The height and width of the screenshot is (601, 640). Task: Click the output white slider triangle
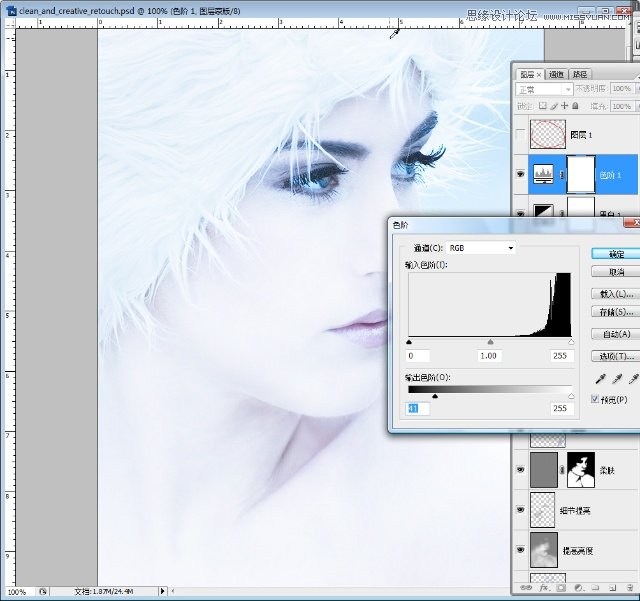click(x=571, y=396)
